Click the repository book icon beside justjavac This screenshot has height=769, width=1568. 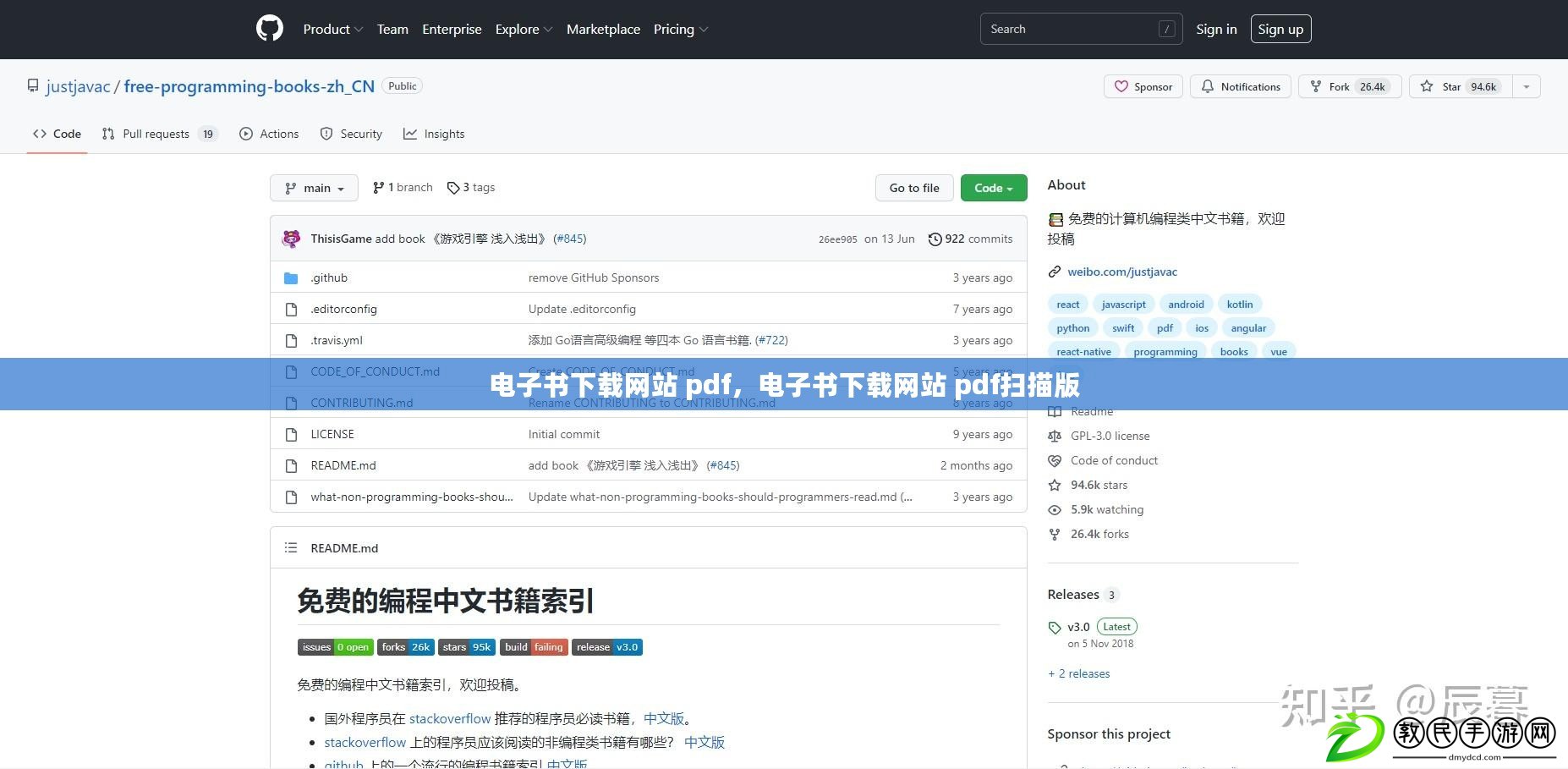[33, 86]
